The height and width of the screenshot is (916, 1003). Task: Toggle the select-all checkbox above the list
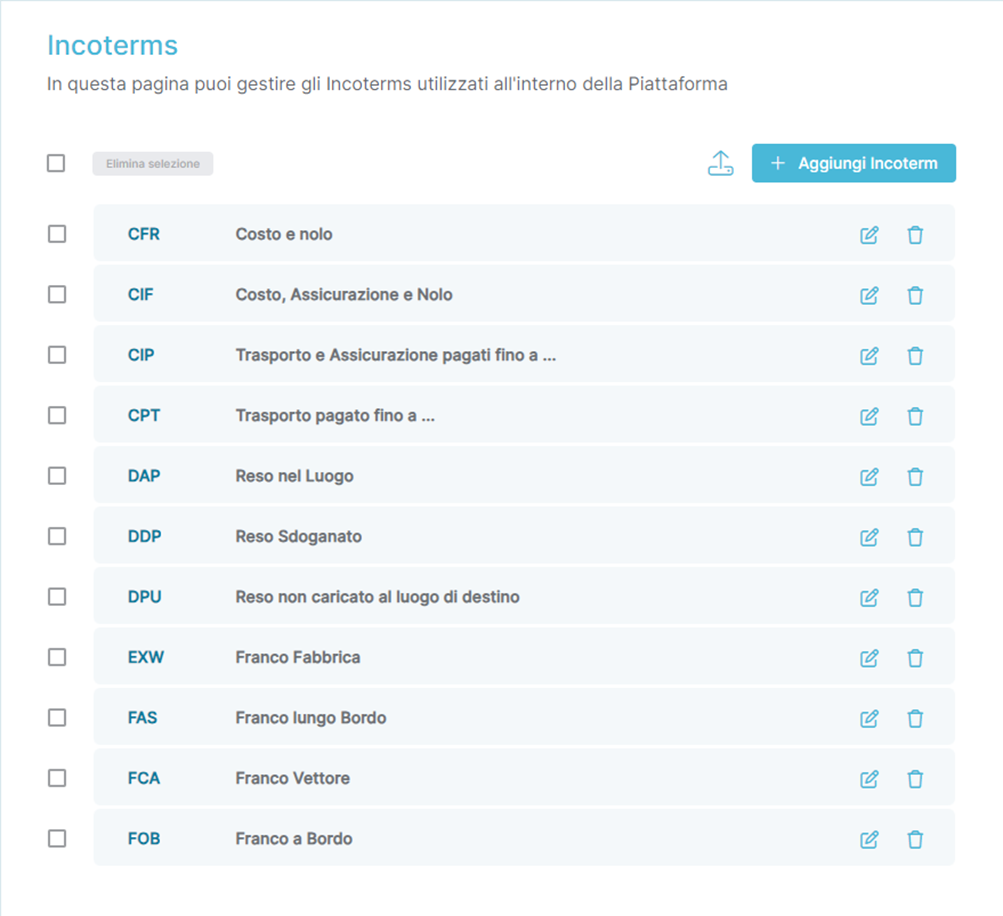click(56, 163)
